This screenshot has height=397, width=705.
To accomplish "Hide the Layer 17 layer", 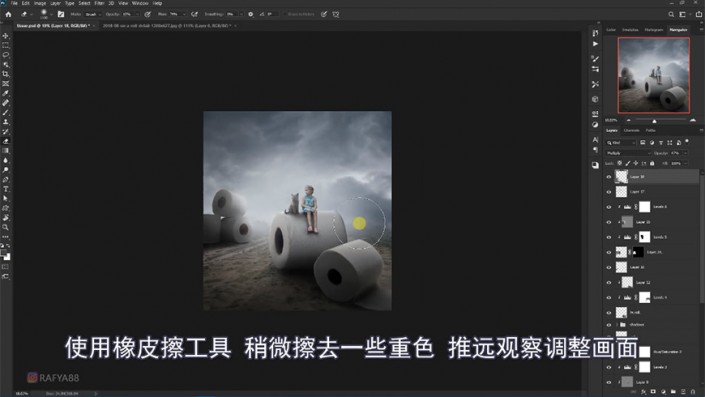I will click(609, 192).
